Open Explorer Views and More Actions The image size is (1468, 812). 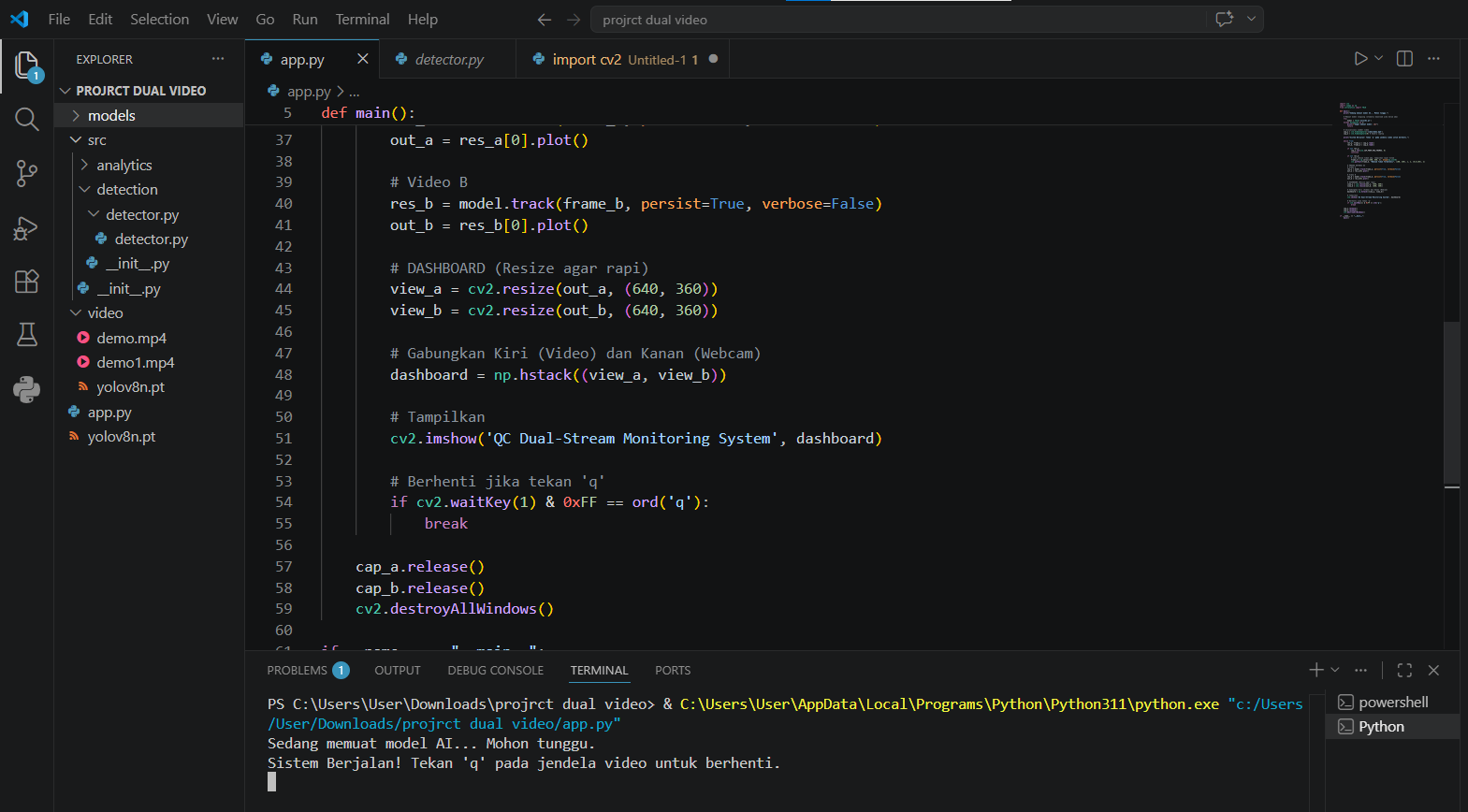pyautogui.click(x=218, y=58)
